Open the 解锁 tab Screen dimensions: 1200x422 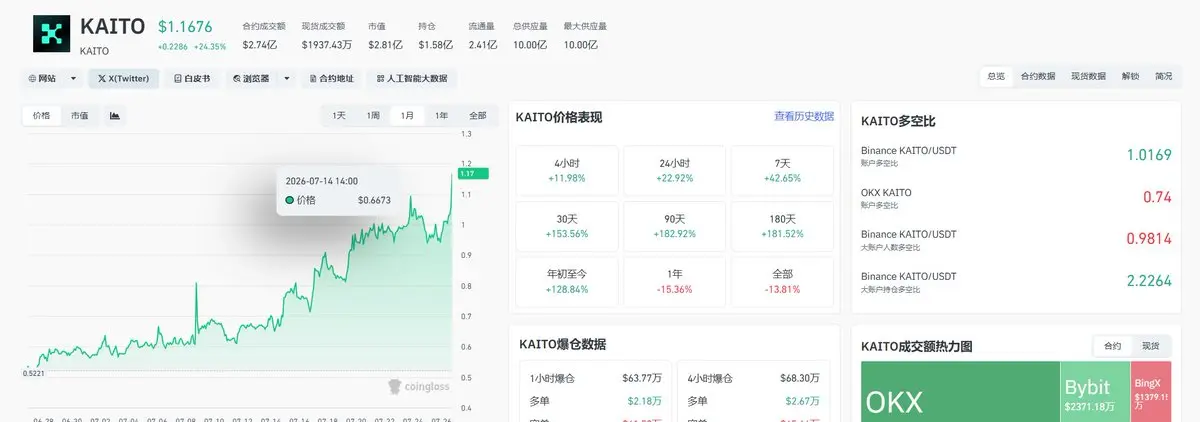click(x=1130, y=76)
